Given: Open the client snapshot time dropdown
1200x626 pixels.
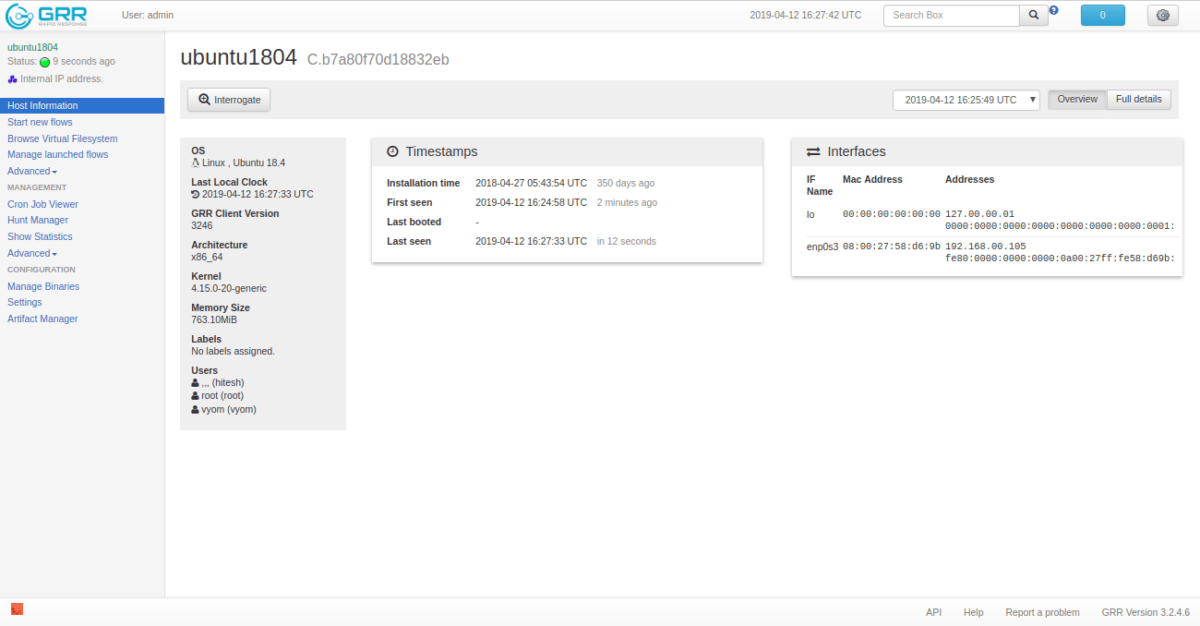Looking at the screenshot, I should point(966,99).
